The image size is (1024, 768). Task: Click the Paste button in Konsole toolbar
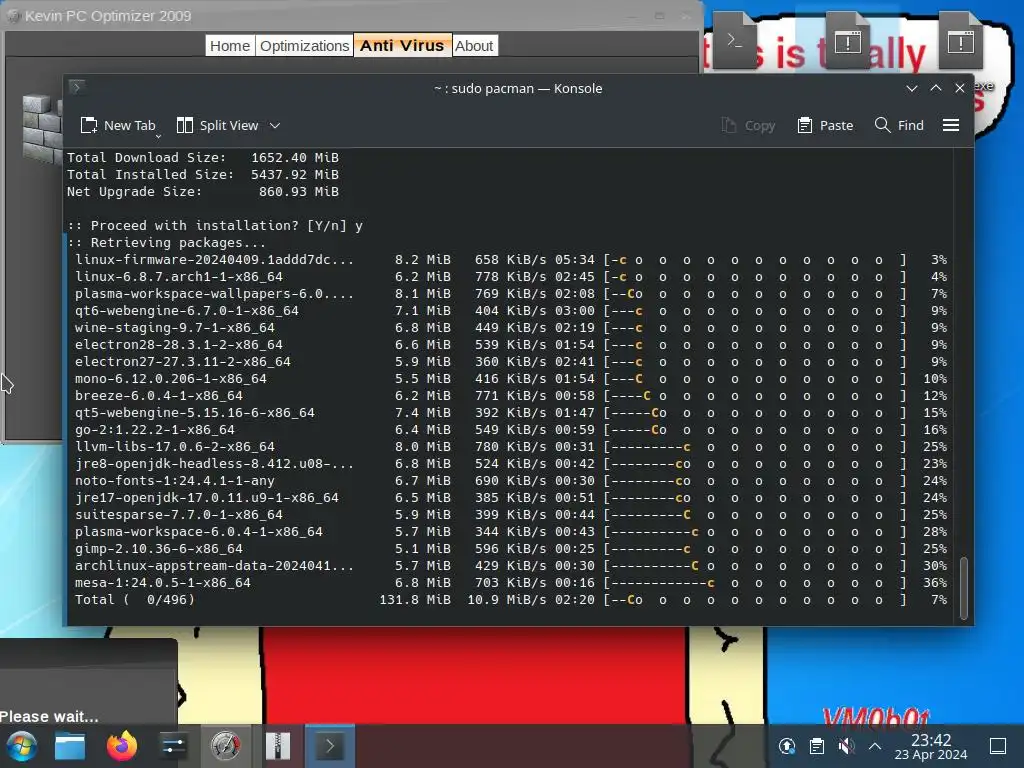pos(825,125)
